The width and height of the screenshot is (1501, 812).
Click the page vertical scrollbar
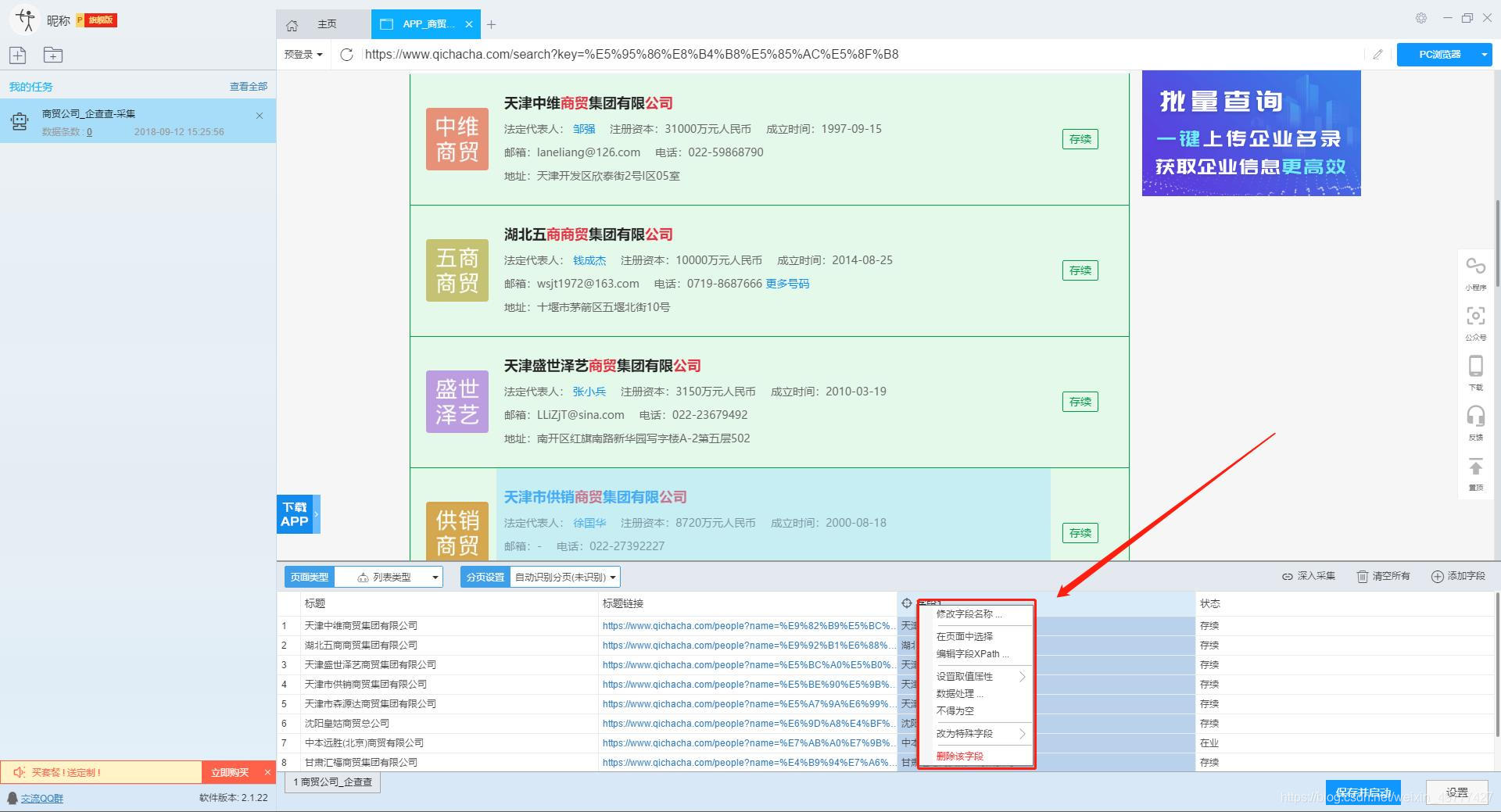1496,242
